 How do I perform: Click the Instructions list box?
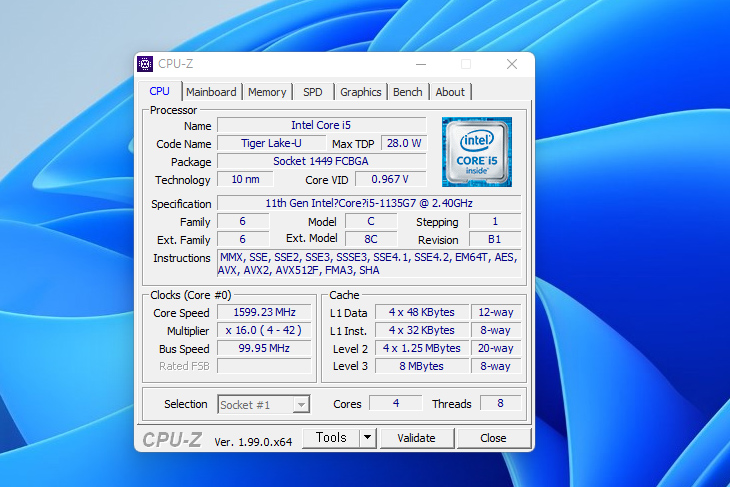coord(369,264)
